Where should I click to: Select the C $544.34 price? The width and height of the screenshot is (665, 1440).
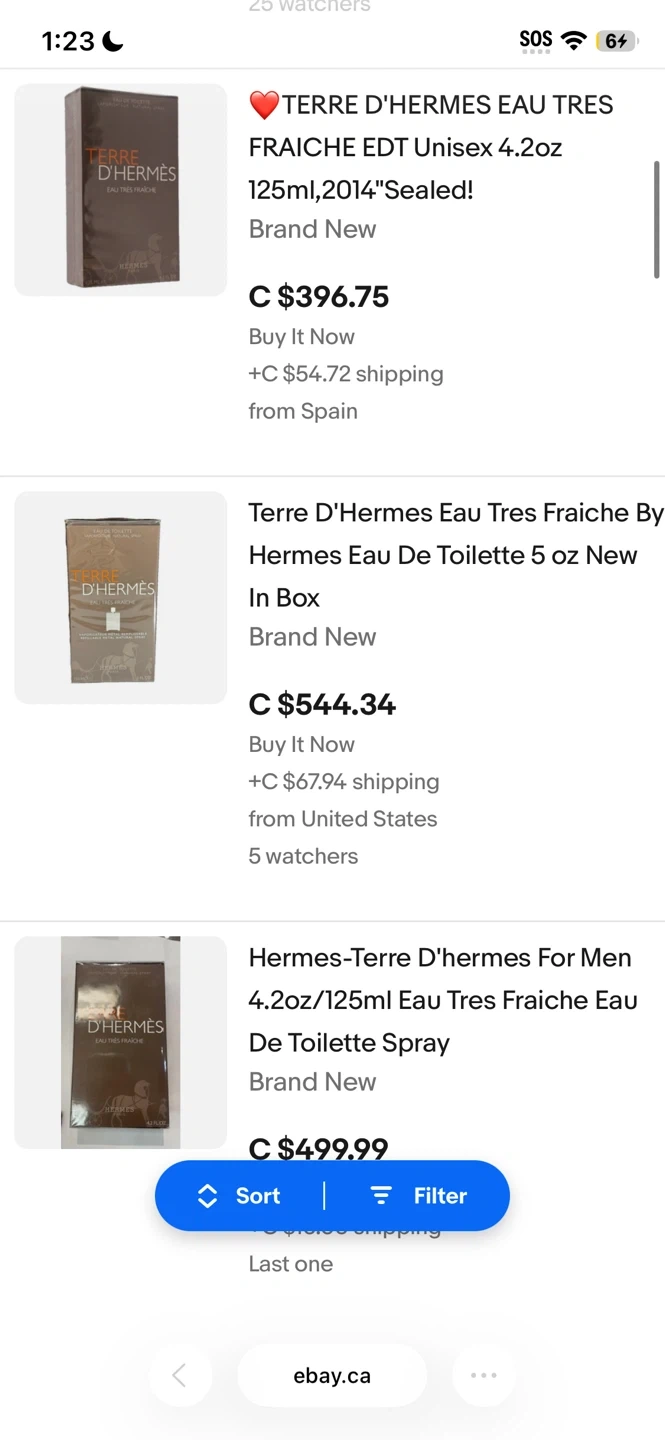[x=322, y=705]
